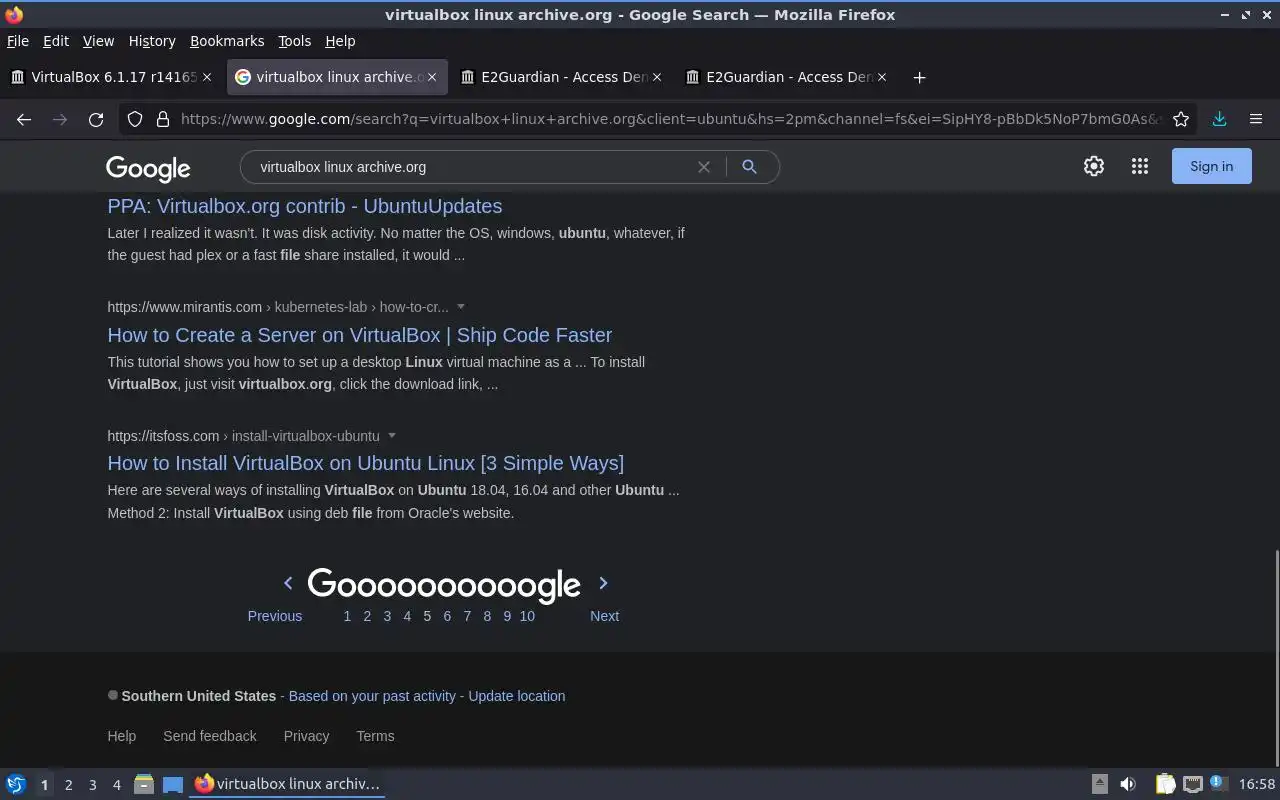Run search with the magnifier icon
1280x800 pixels.
pyautogui.click(x=749, y=167)
